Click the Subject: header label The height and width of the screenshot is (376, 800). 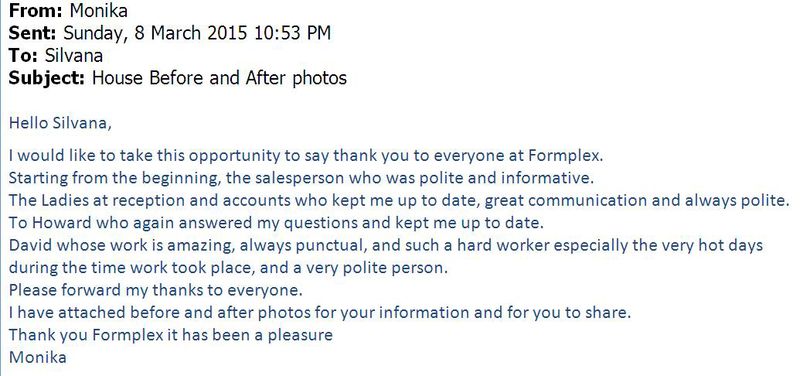point(46,78)
